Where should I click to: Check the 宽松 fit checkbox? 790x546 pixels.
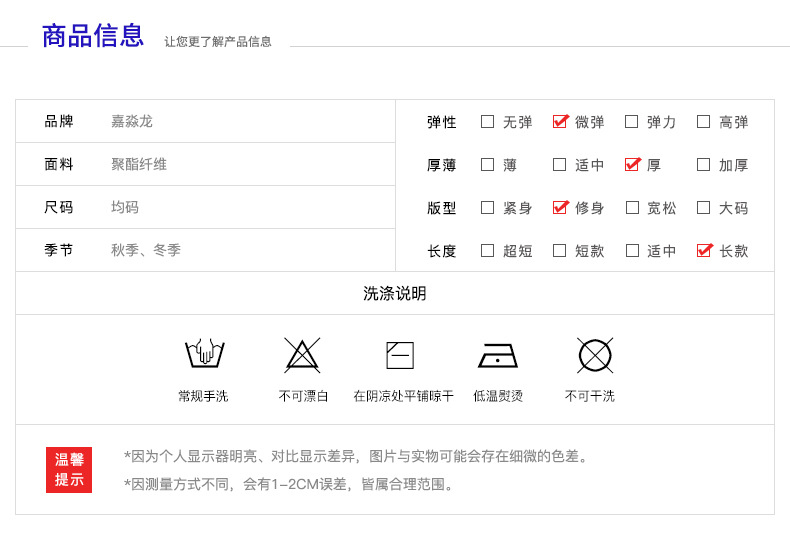632,208
